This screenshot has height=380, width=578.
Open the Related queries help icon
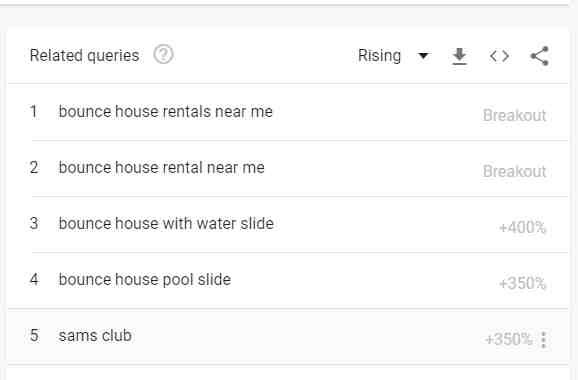click(163, 55)
